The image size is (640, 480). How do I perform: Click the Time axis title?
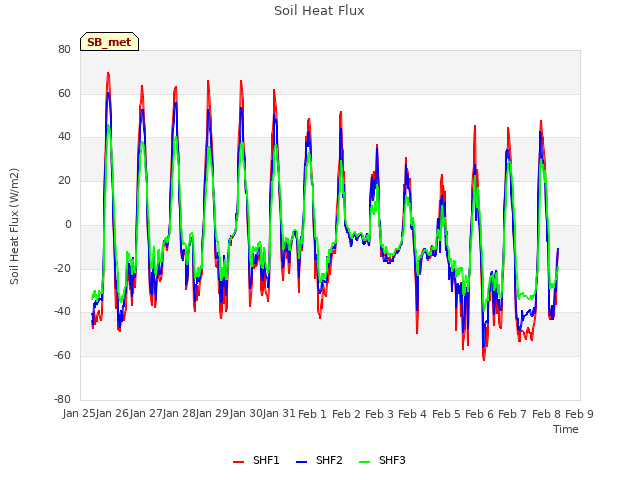[565, 429]
